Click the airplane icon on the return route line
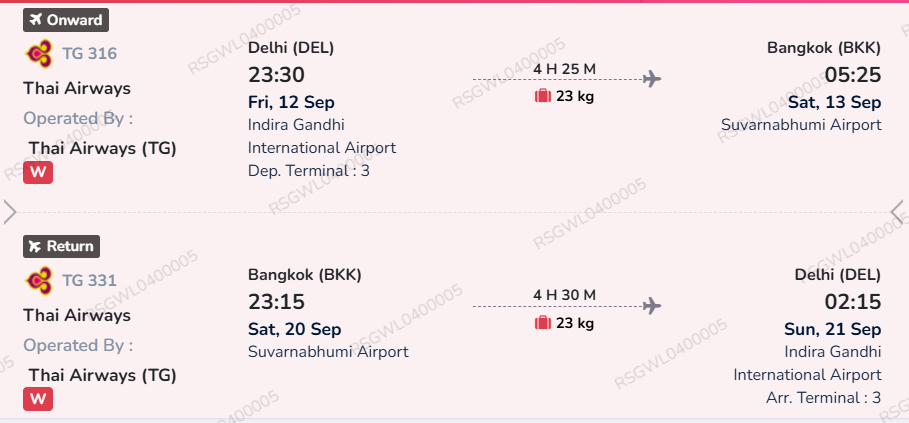Screen dimensions: 909x423 click(x=652, y=305)
